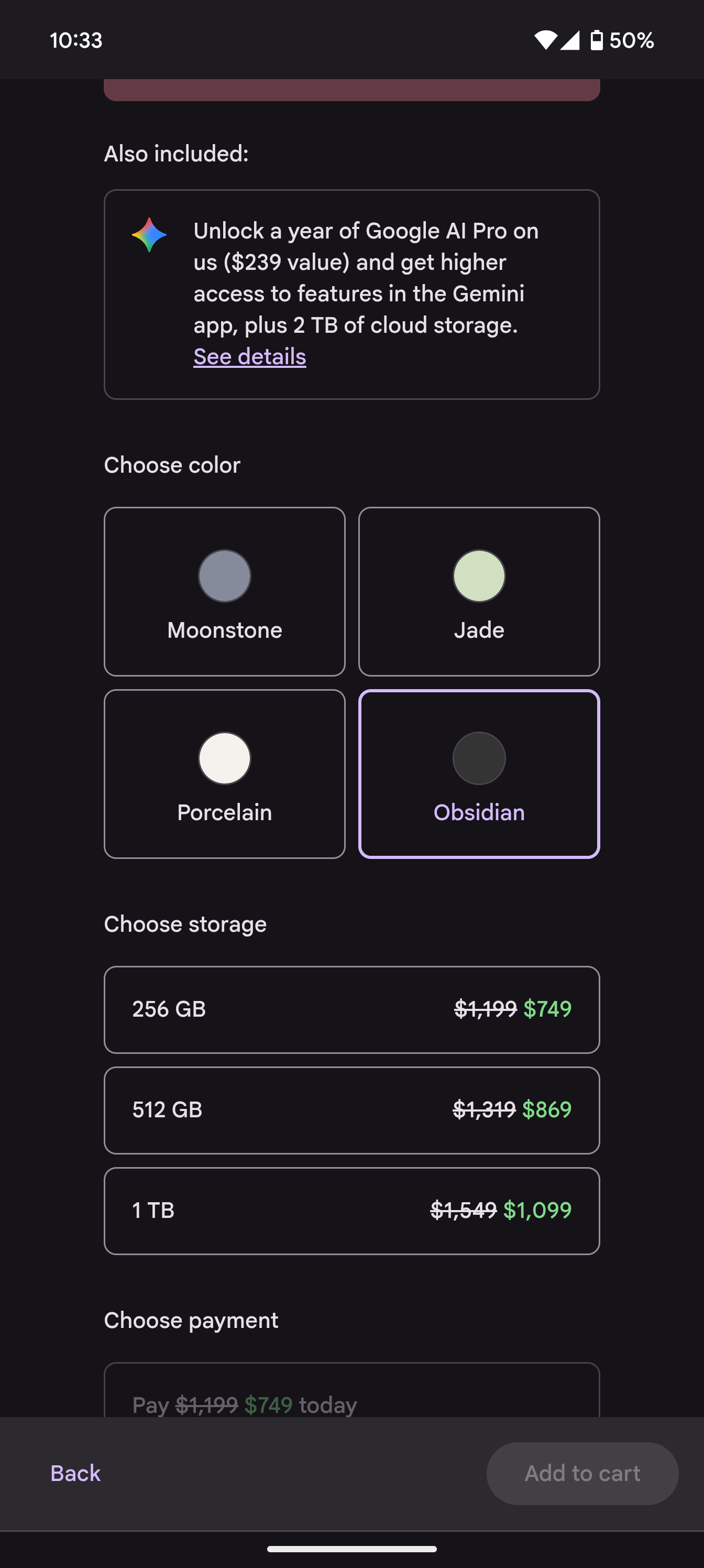Image resolution: width=704 pixels, height=1568 pixels.
Task: Tap the clock showing 10:33
Action: tap(76, 40)
